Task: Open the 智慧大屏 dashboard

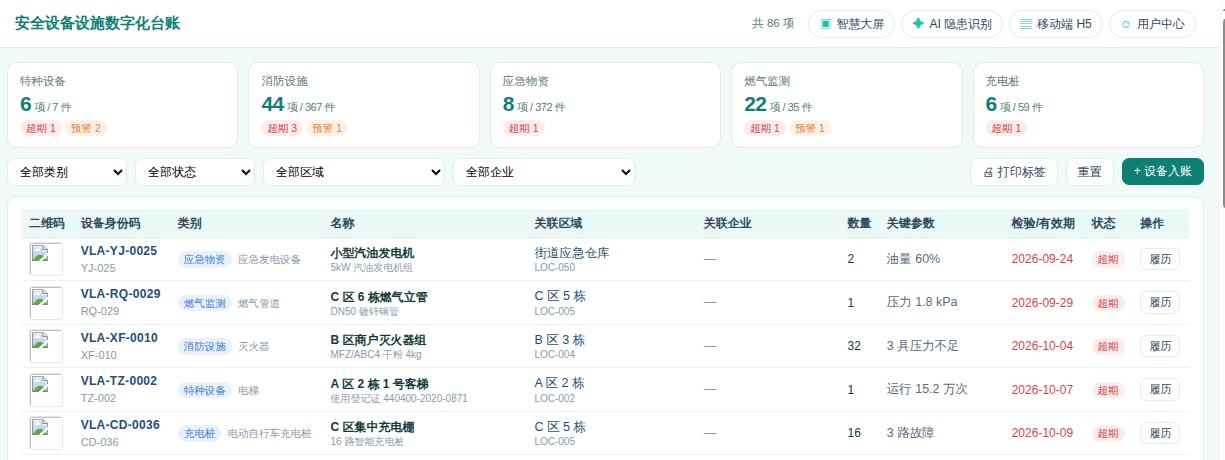Action: click(852, 24)
